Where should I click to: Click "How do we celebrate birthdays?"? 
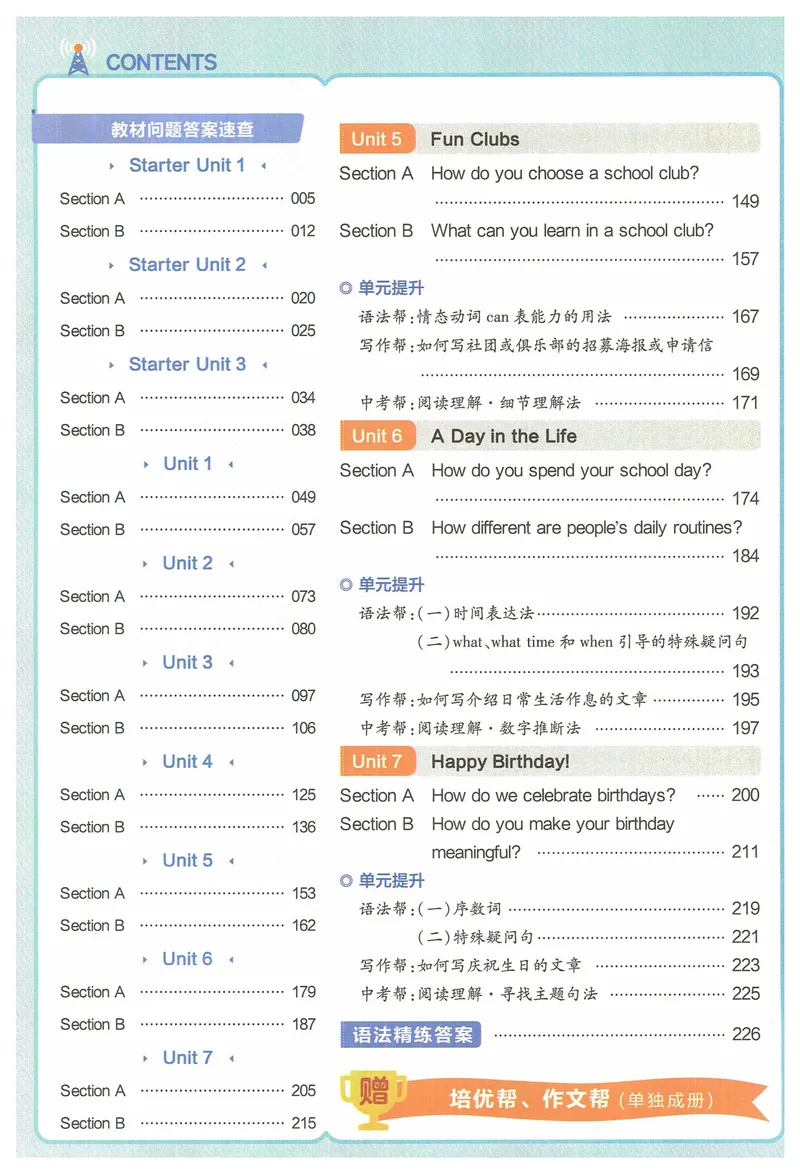coord(554,795)
